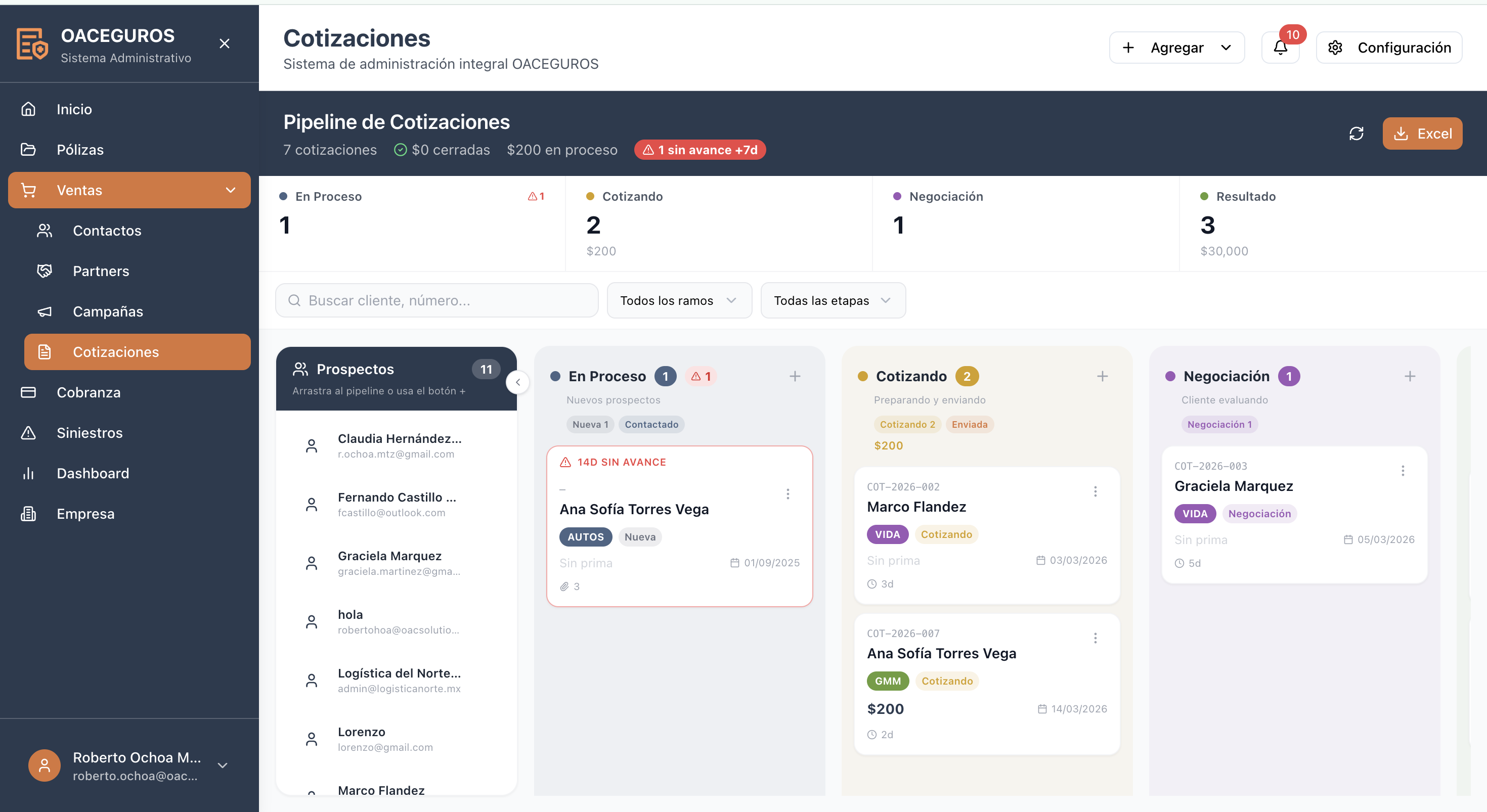This screenshot has width=1487, height=812.
Task: Download with the Excel button
Action: pyautogui.click(x=1422, y=133)
